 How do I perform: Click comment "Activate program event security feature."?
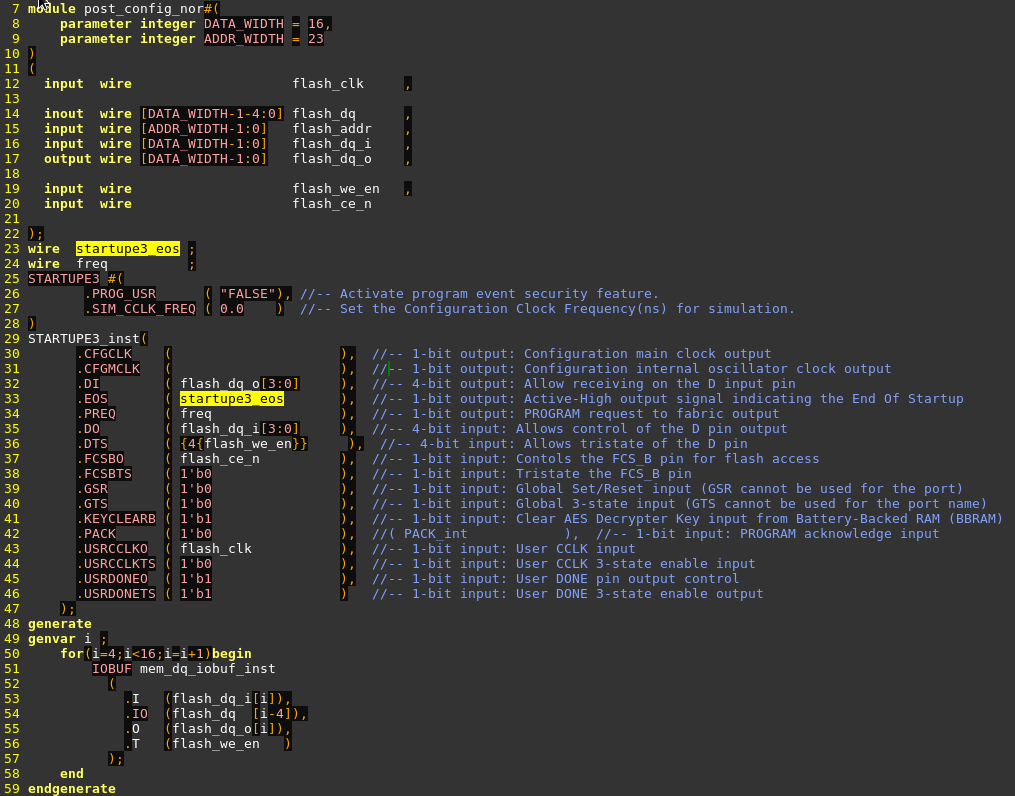[499, 294]
